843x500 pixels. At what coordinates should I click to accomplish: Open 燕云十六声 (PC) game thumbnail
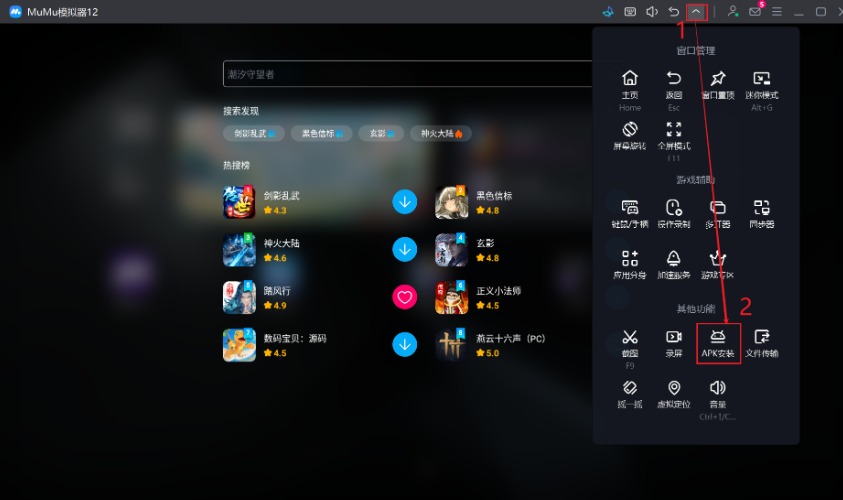click(x=452, y=345)
